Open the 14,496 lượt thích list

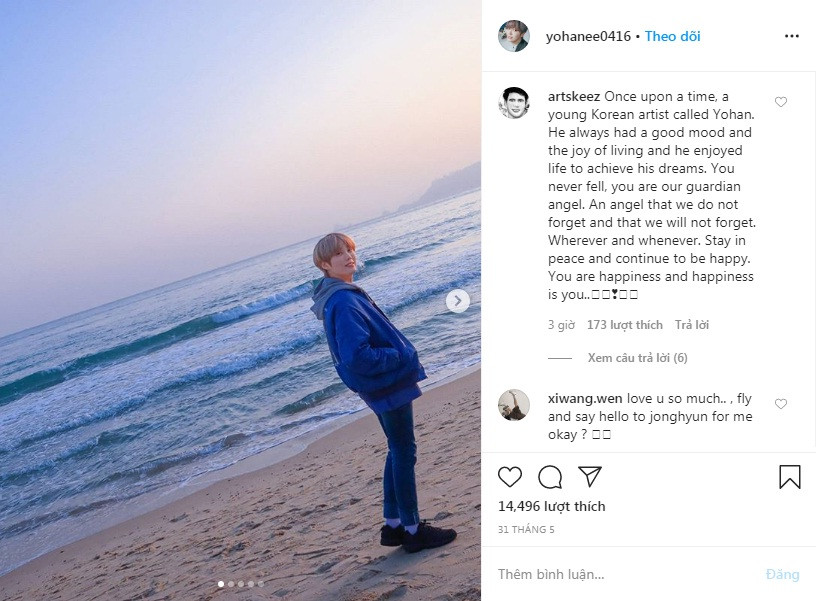(552, 506)
